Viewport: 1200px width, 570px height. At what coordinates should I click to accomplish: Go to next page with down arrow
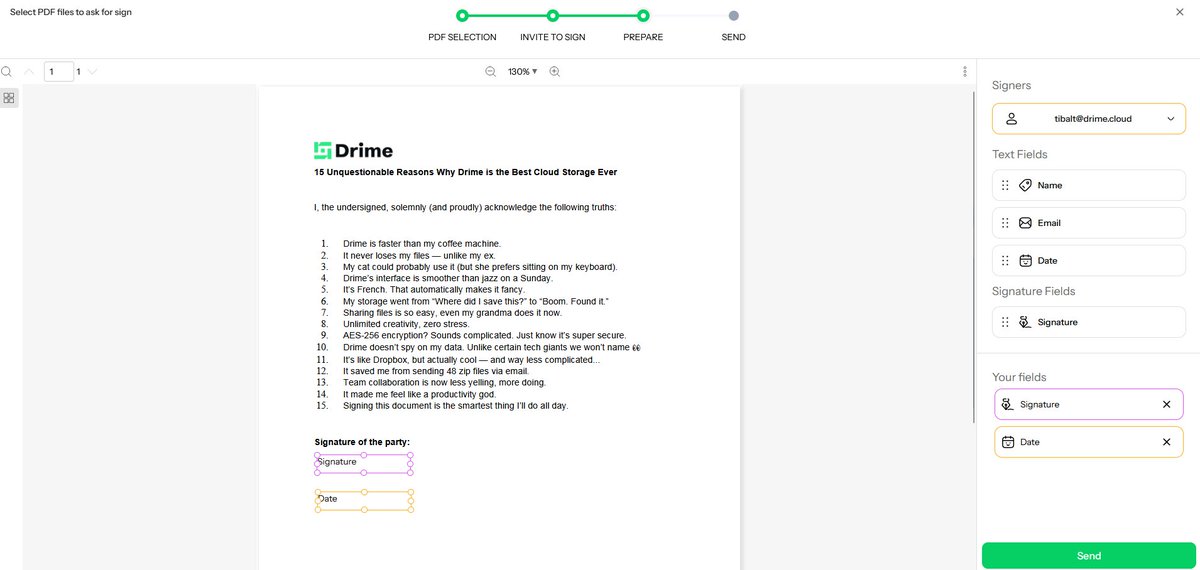coord(93,72)
